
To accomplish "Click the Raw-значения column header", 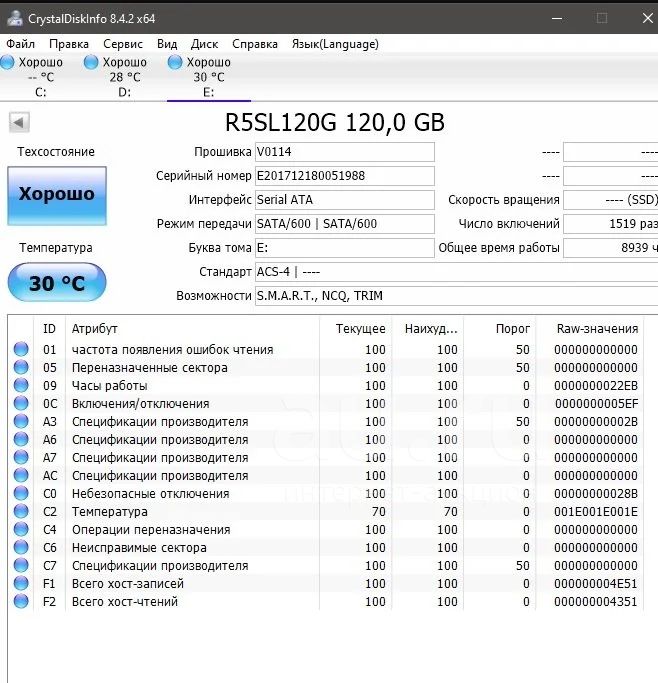I will pos(590,328).
